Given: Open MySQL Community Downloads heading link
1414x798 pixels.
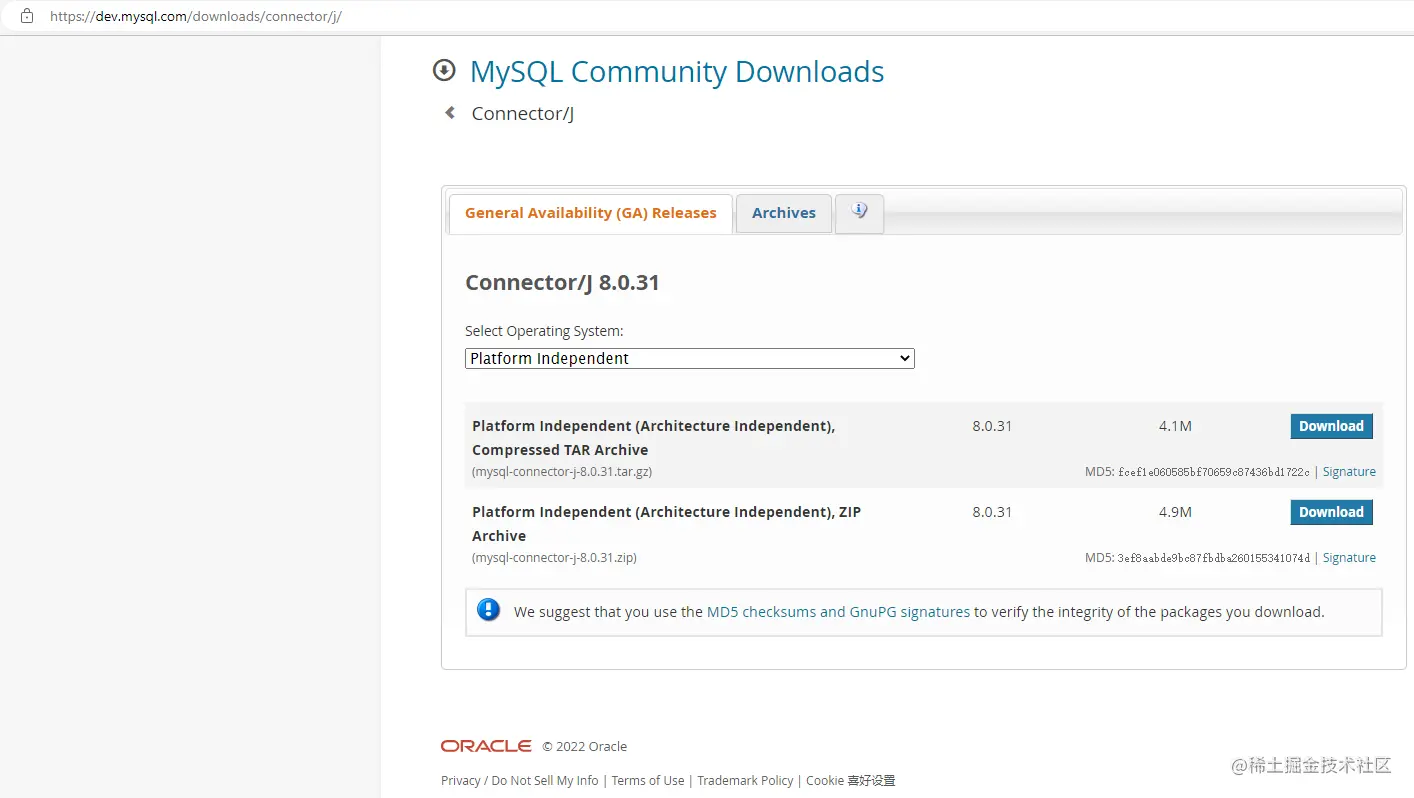Looking at the screenshot, I should coord(677,72).
